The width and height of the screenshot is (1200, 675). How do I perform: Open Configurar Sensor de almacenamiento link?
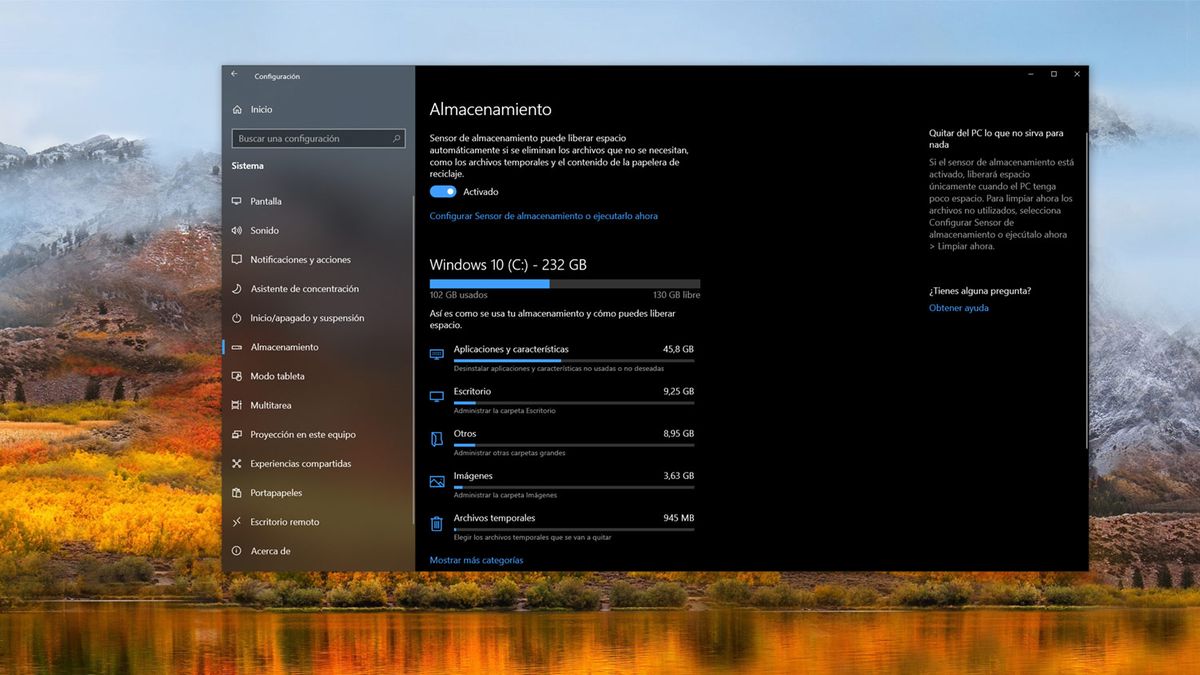tap(544, 216)
